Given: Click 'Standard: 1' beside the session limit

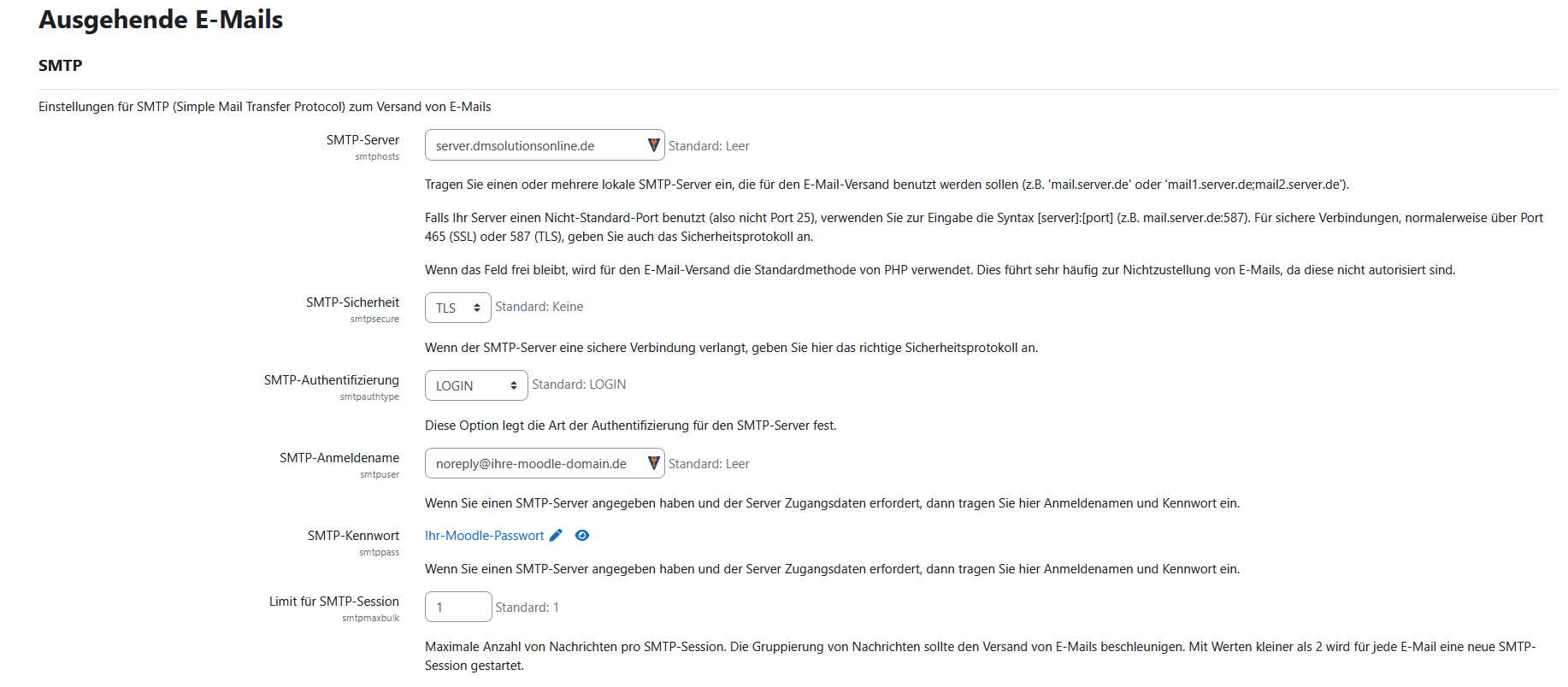Looking at the screenshot, I should (x=527, y=608).
